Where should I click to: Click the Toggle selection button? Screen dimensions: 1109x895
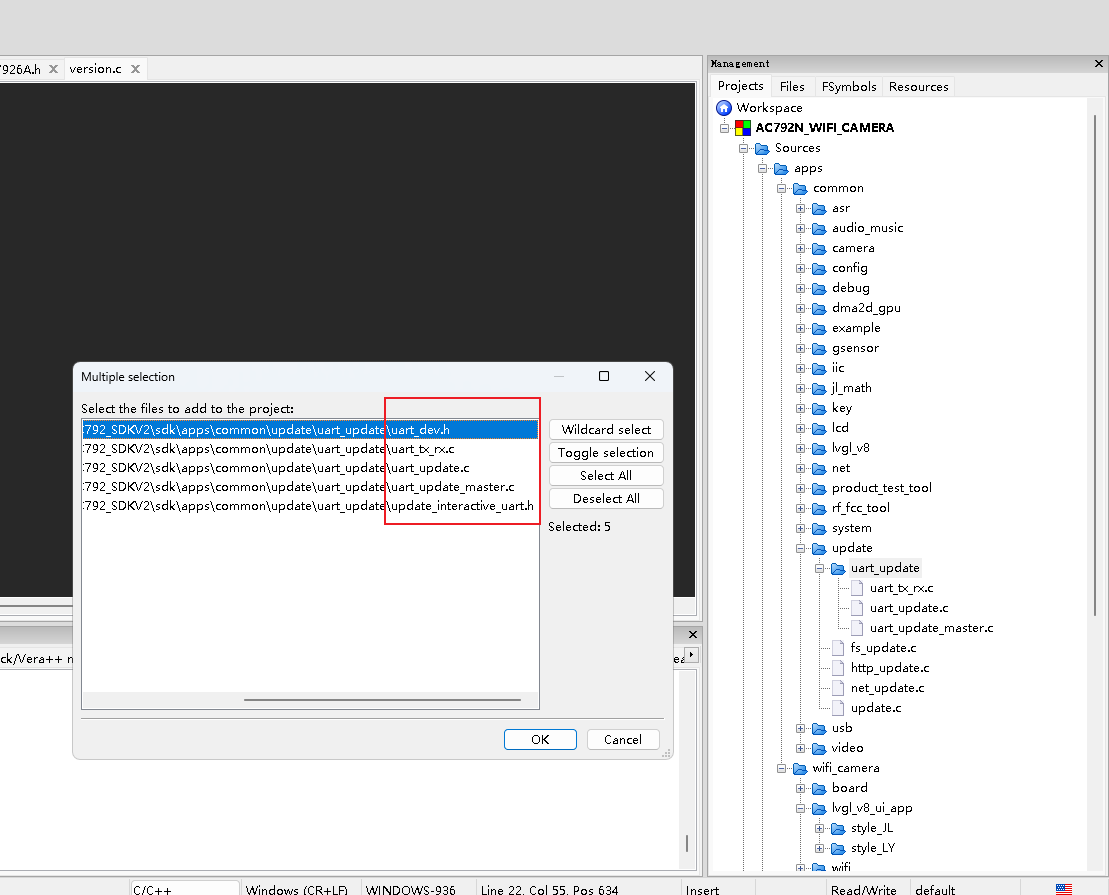[606, 453]
